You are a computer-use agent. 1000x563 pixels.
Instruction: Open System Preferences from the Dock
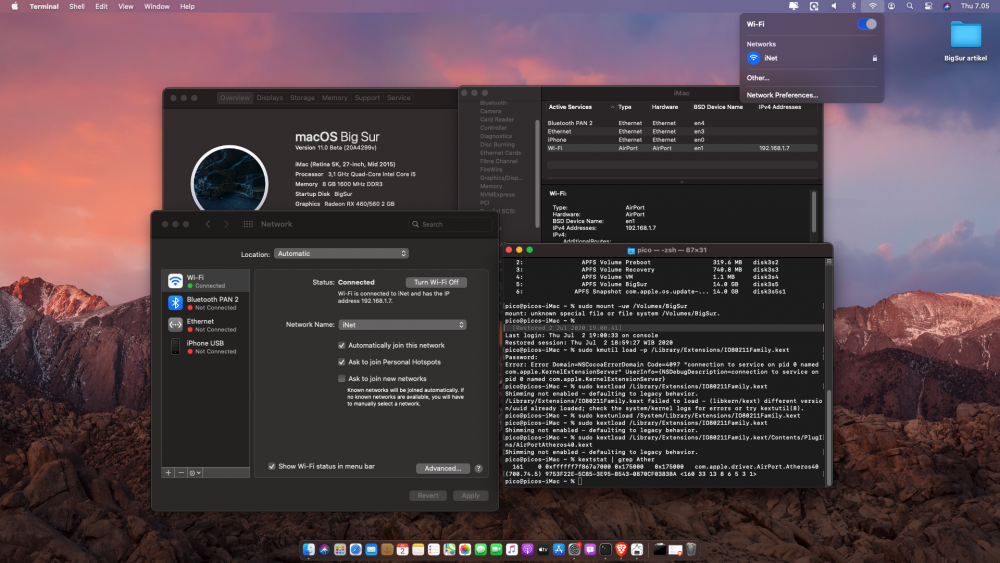coord(575,549)
